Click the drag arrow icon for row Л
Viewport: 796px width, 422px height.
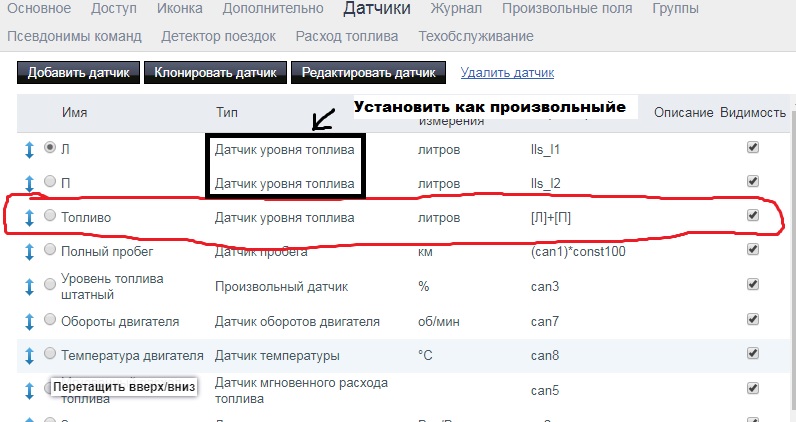(29, 149)
